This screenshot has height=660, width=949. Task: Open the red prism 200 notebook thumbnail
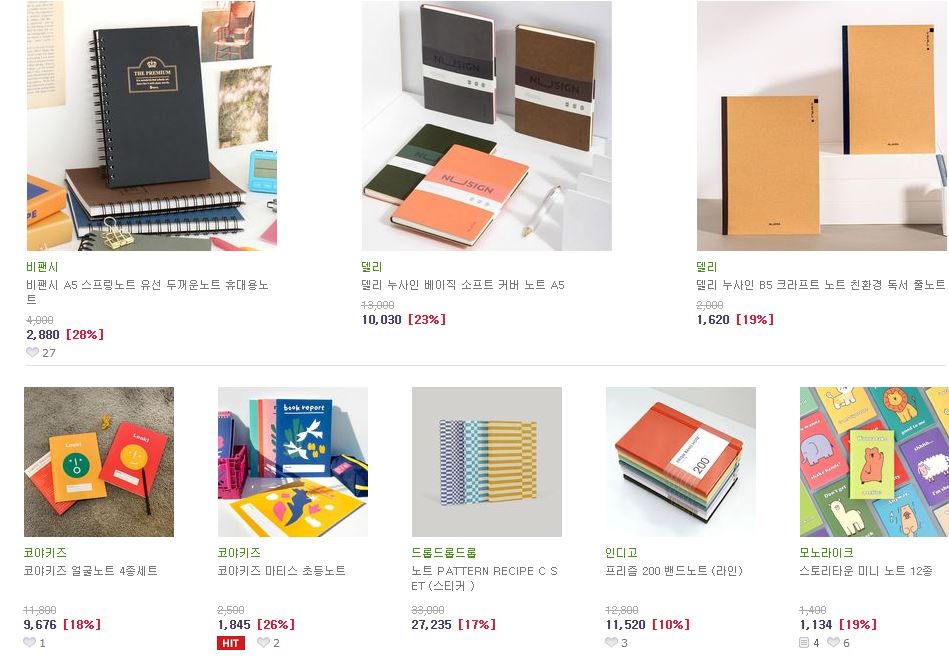point(681,462)
